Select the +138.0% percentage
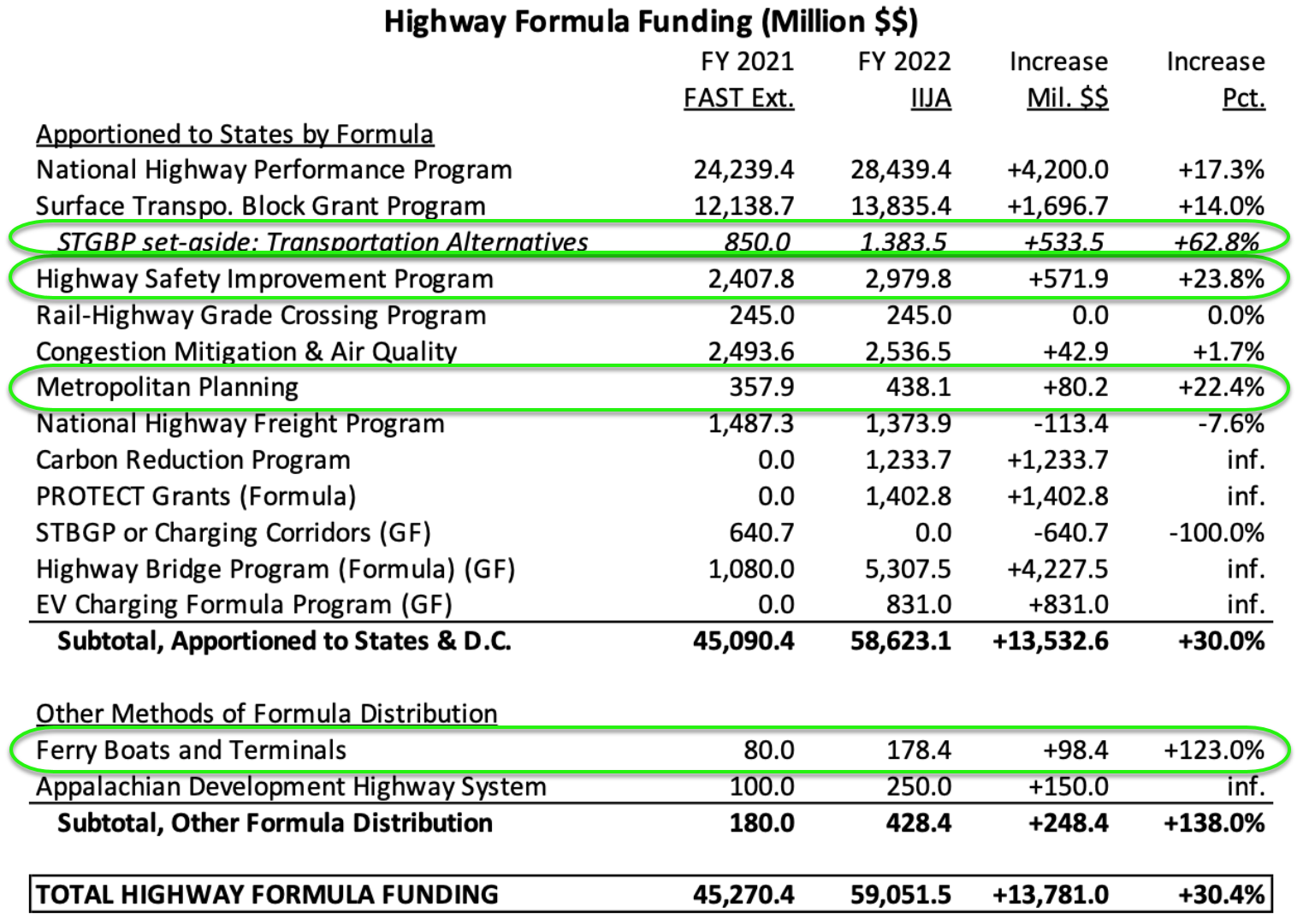This screenshot has height=924, width=1309. [1213, 823]
